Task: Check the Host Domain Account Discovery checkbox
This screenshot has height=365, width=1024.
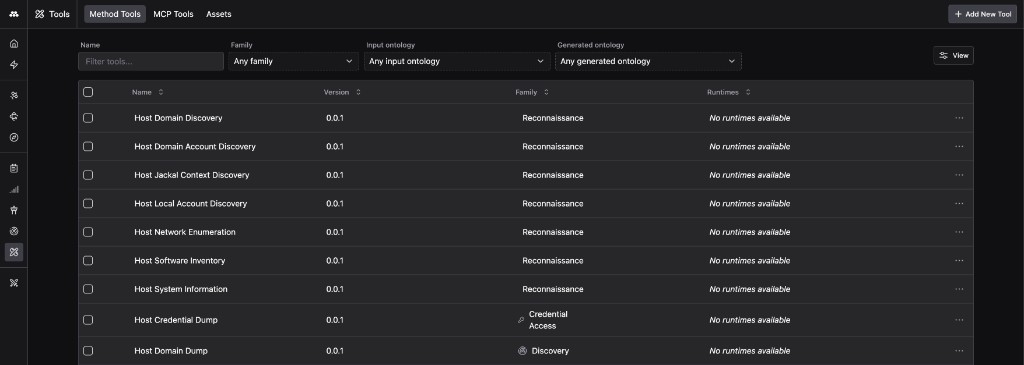Action: tap(88, 146)
